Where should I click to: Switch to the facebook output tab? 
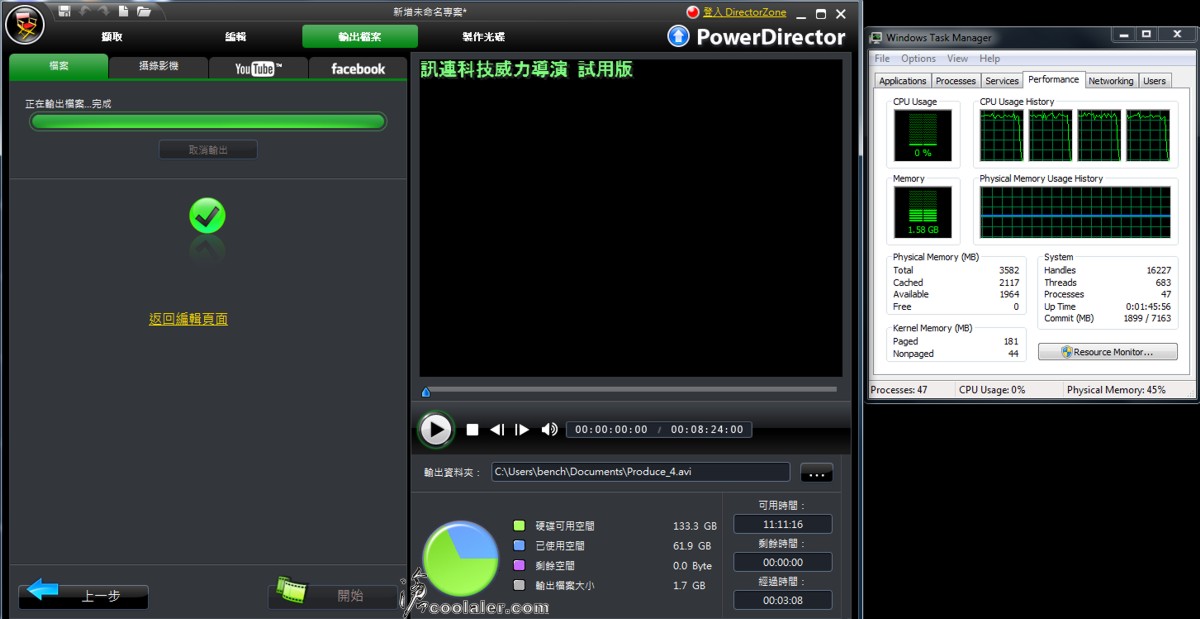pyautogui.click(x=358, y=68)
